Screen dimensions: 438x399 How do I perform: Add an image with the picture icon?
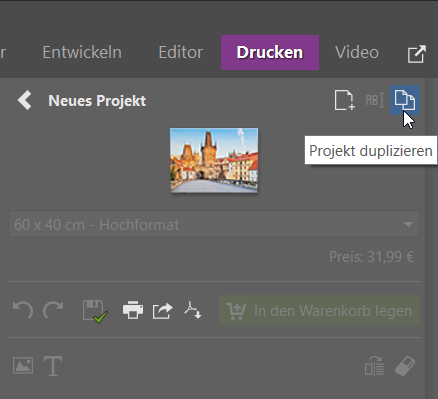tap(23, 365)
